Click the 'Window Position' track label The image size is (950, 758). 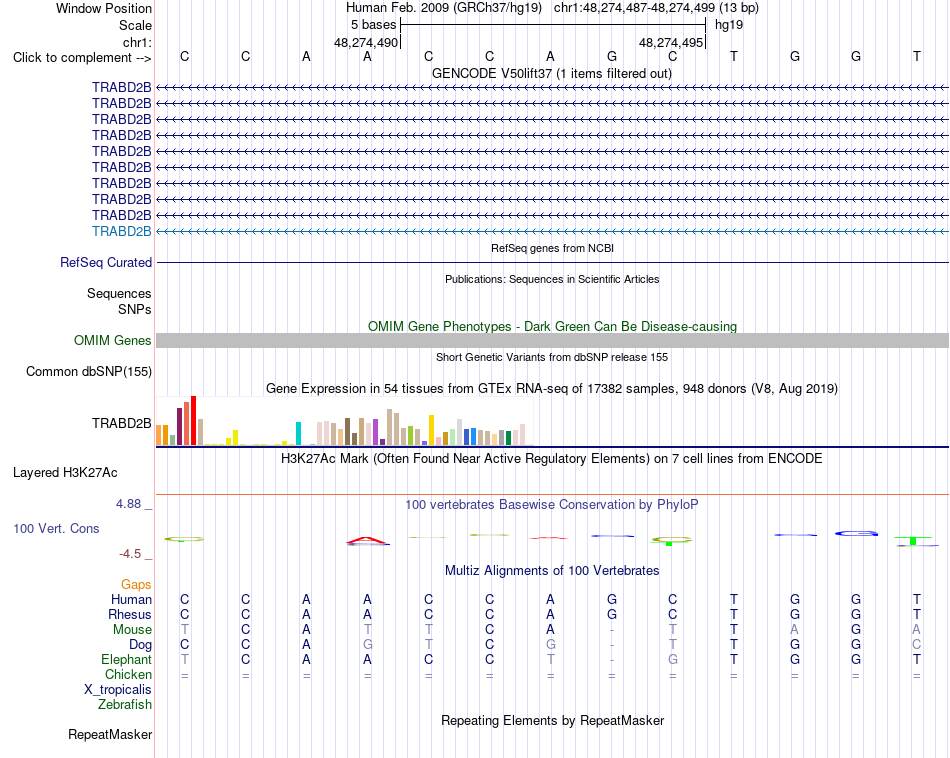coord(104,8)
